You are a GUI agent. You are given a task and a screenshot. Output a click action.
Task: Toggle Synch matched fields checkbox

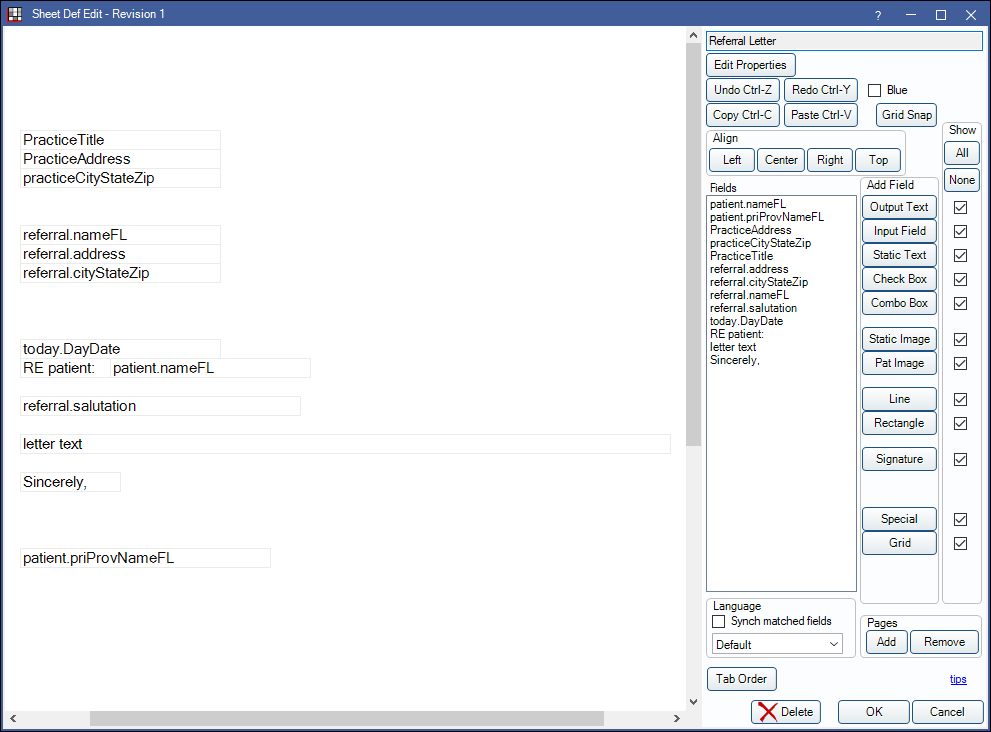tap(718, 621)
